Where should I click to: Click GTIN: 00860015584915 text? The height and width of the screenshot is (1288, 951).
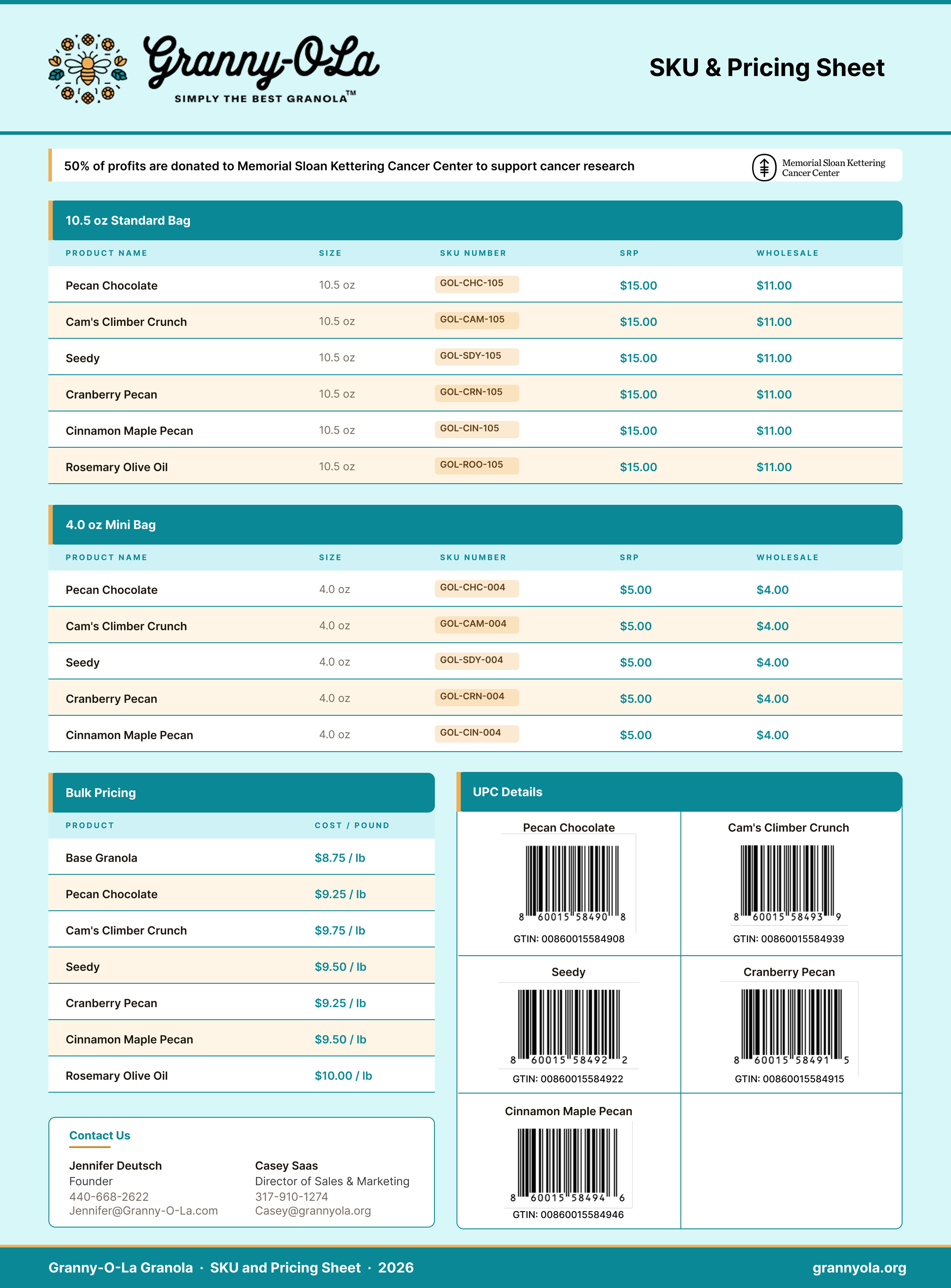[789, 1078]
